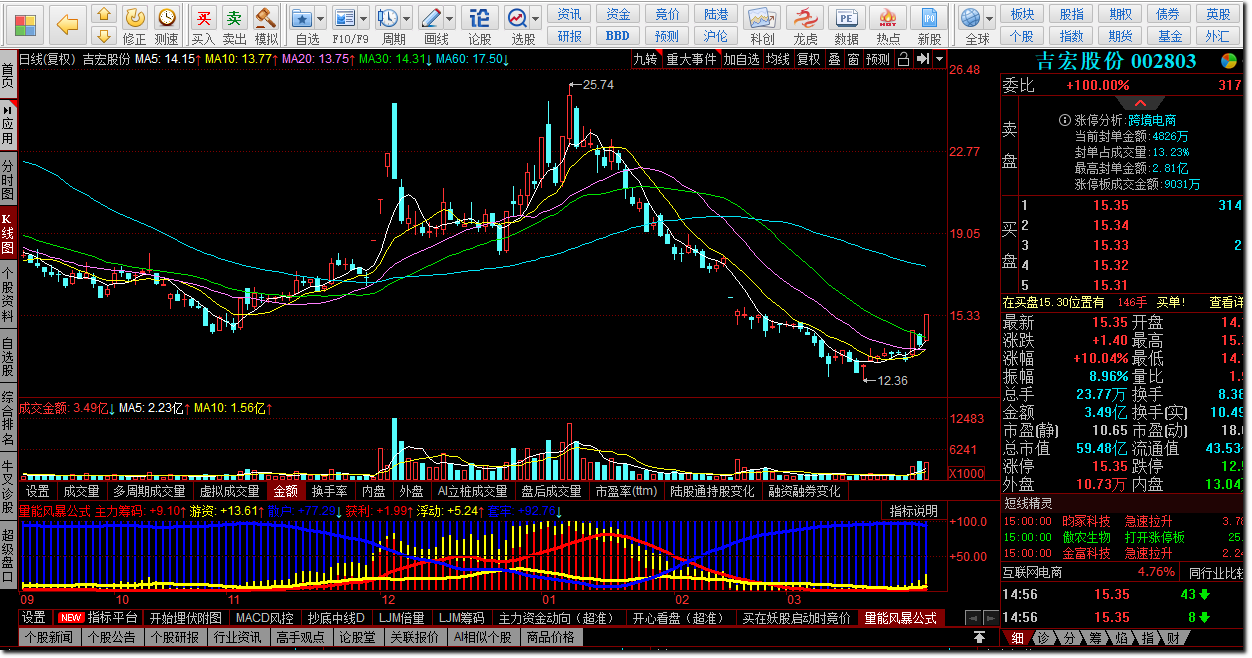The image size is (1252, 658).
Task: Toggle the right-arrow panel collapse button
Action: [x=922, y=59]
